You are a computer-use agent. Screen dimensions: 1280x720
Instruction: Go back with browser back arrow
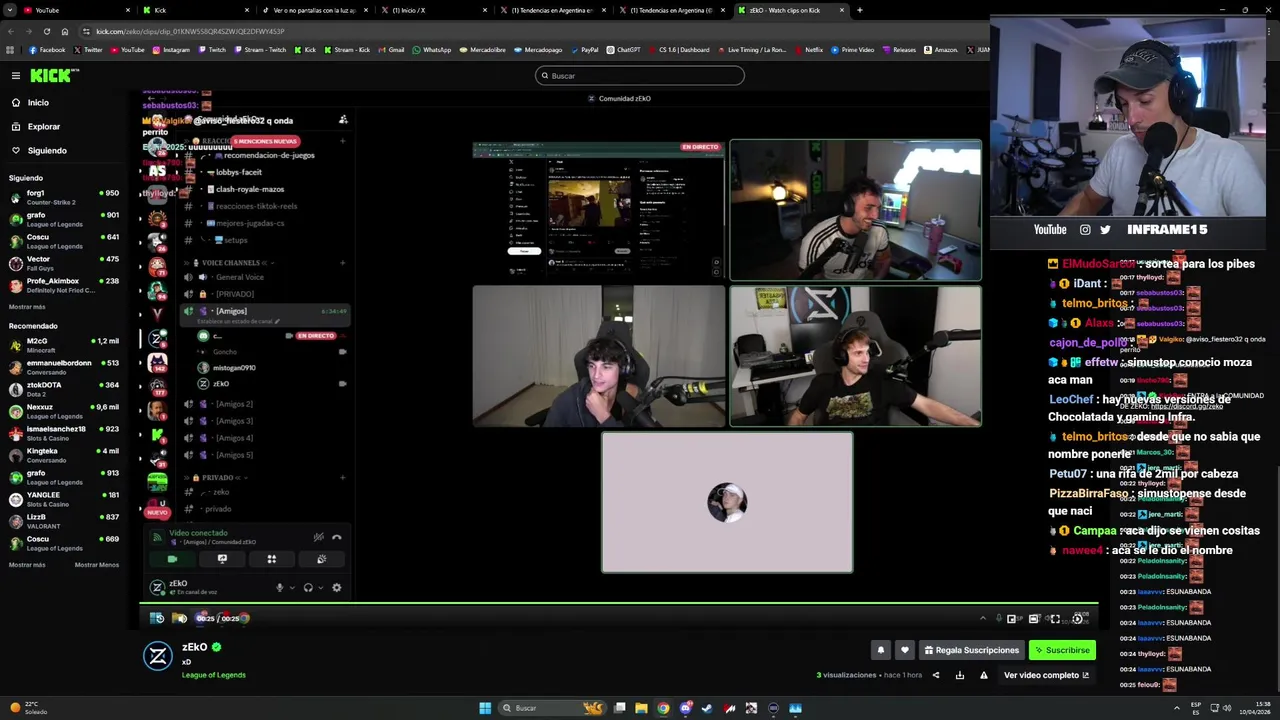point(11,31)
